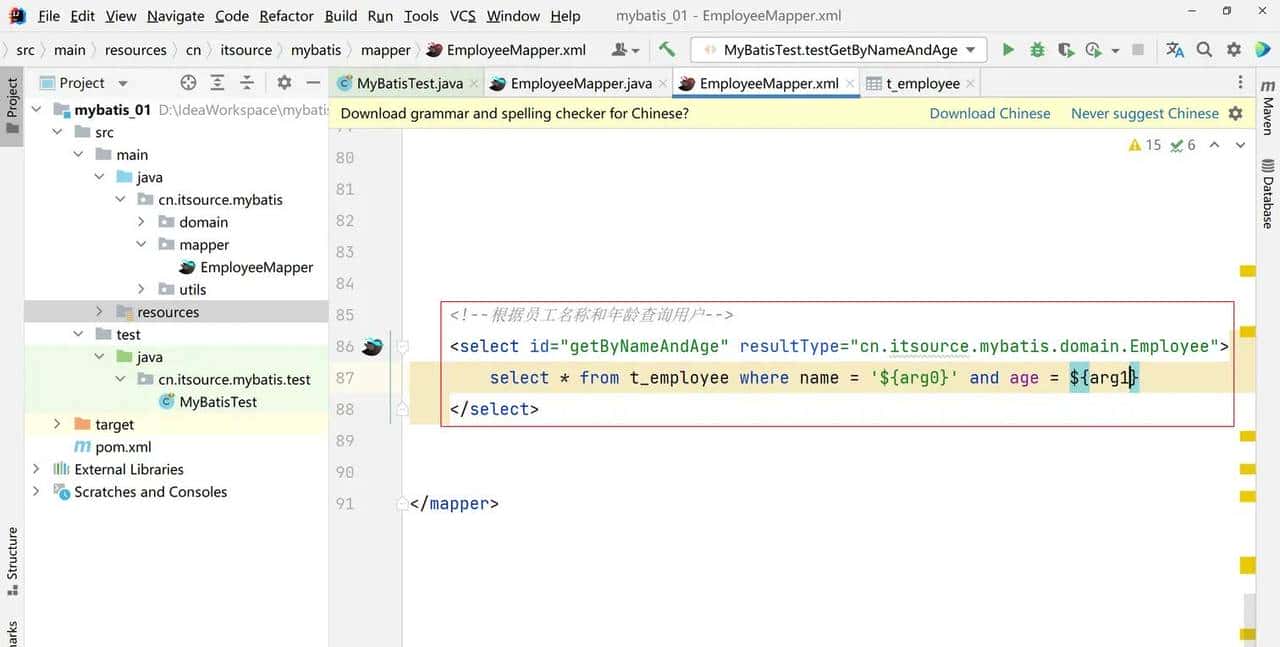Expand the resources folder

point(100,312)
